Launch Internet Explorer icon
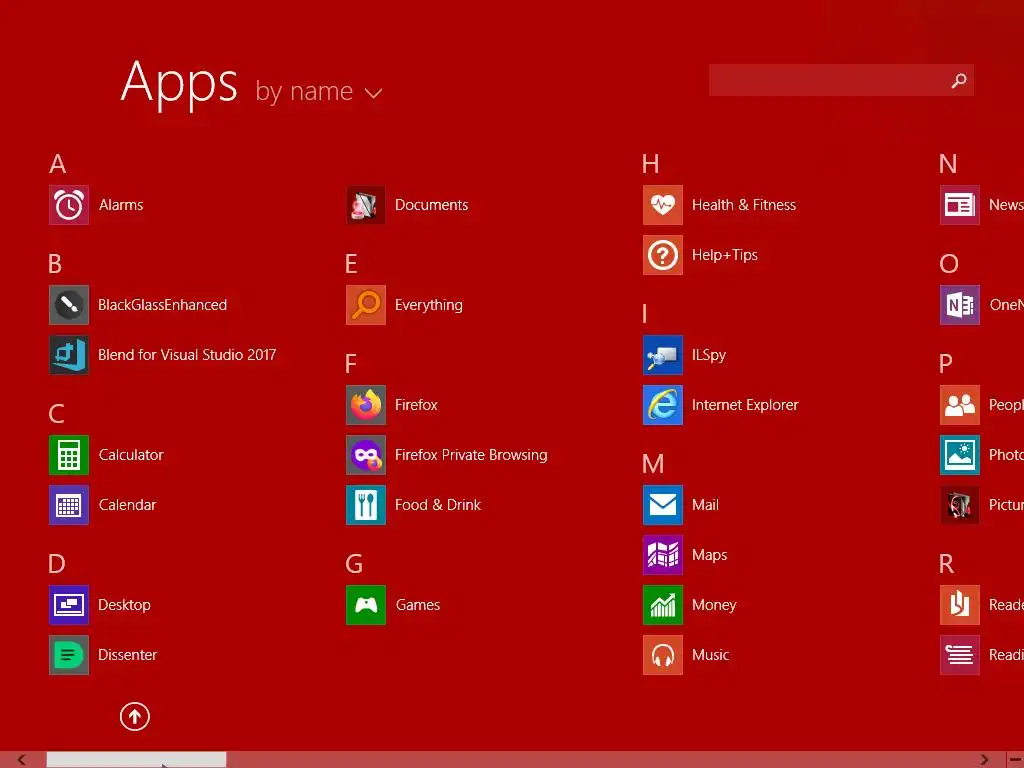The height and width of the screenshot is (768, 1024). [x=663, y=405]
